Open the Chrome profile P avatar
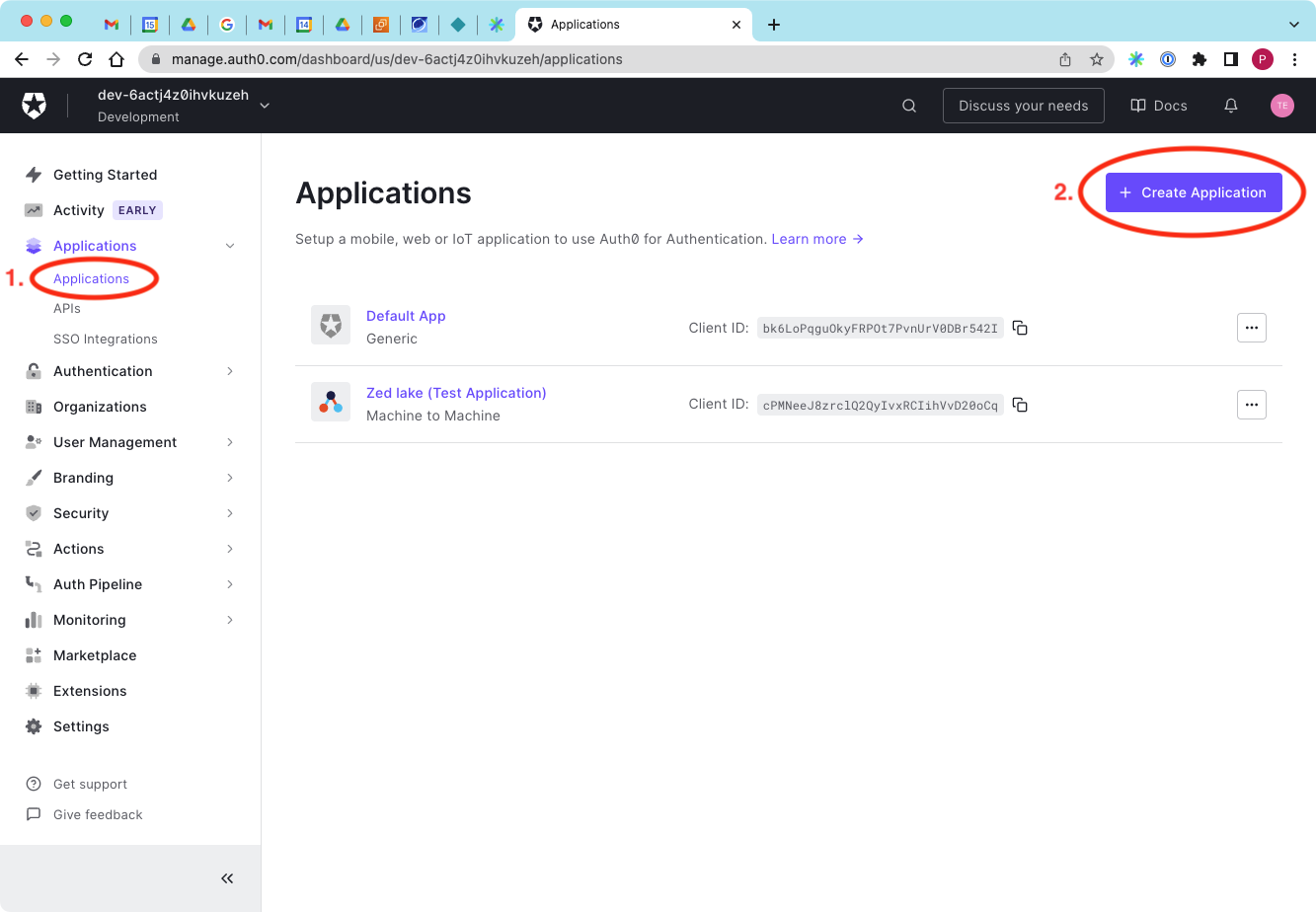 pyautogui.click(x=1263, y=59)
